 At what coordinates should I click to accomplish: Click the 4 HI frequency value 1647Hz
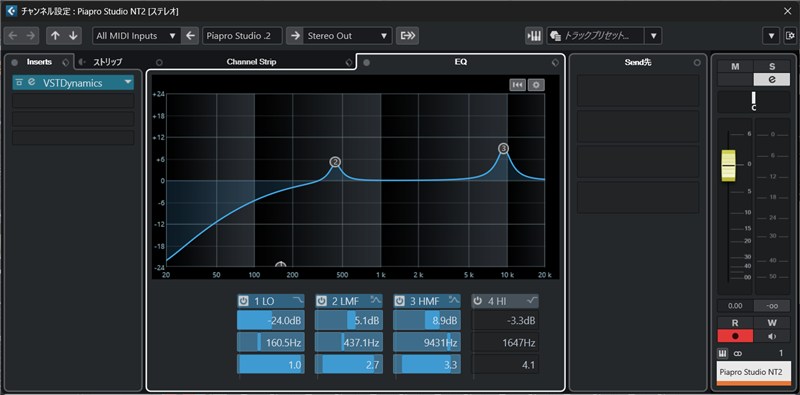(505, 342)
